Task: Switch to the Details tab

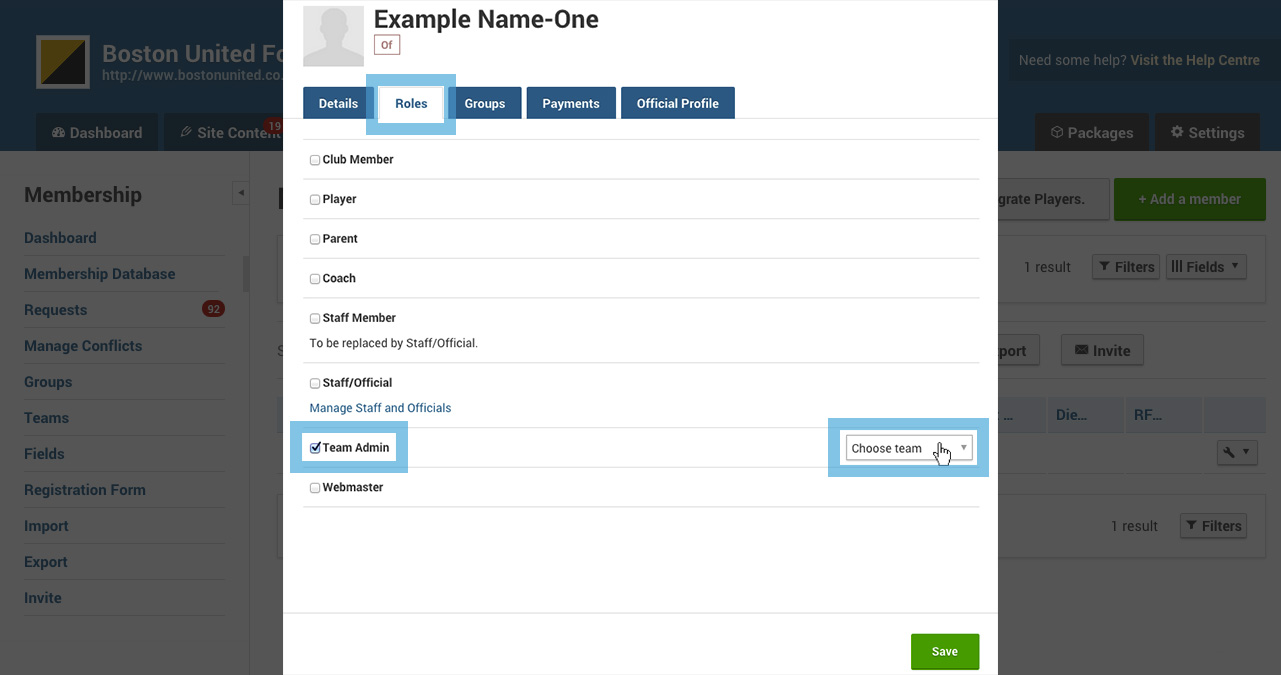Action: pyautogui.click(x=338, y=104)
